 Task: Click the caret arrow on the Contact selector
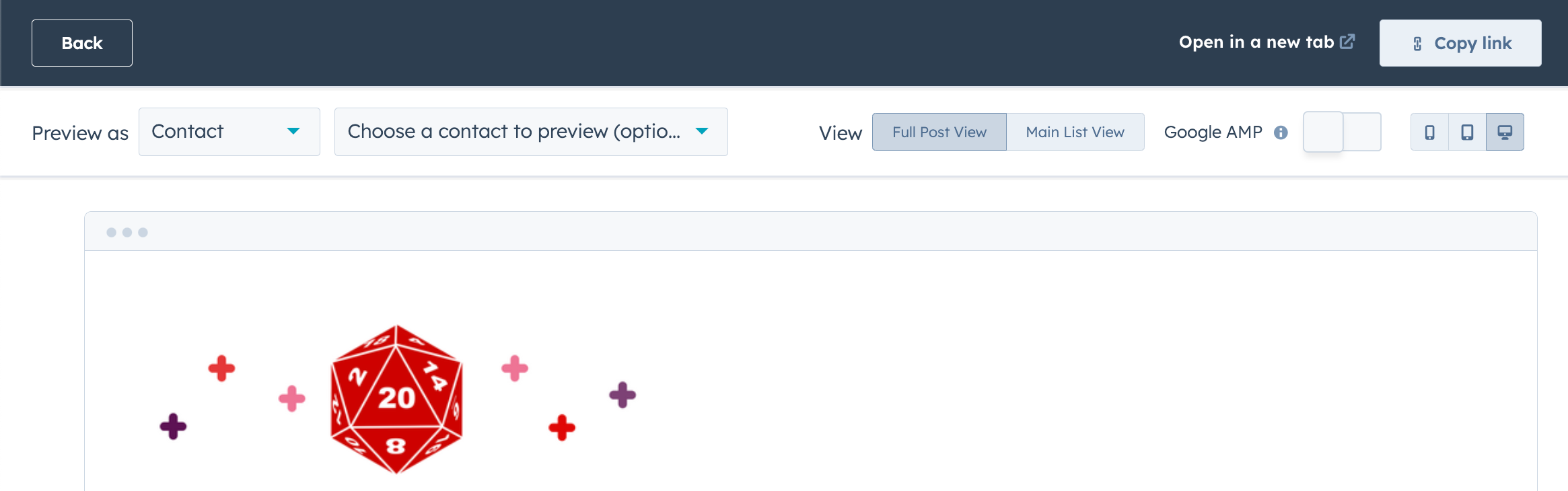[293, 131]
